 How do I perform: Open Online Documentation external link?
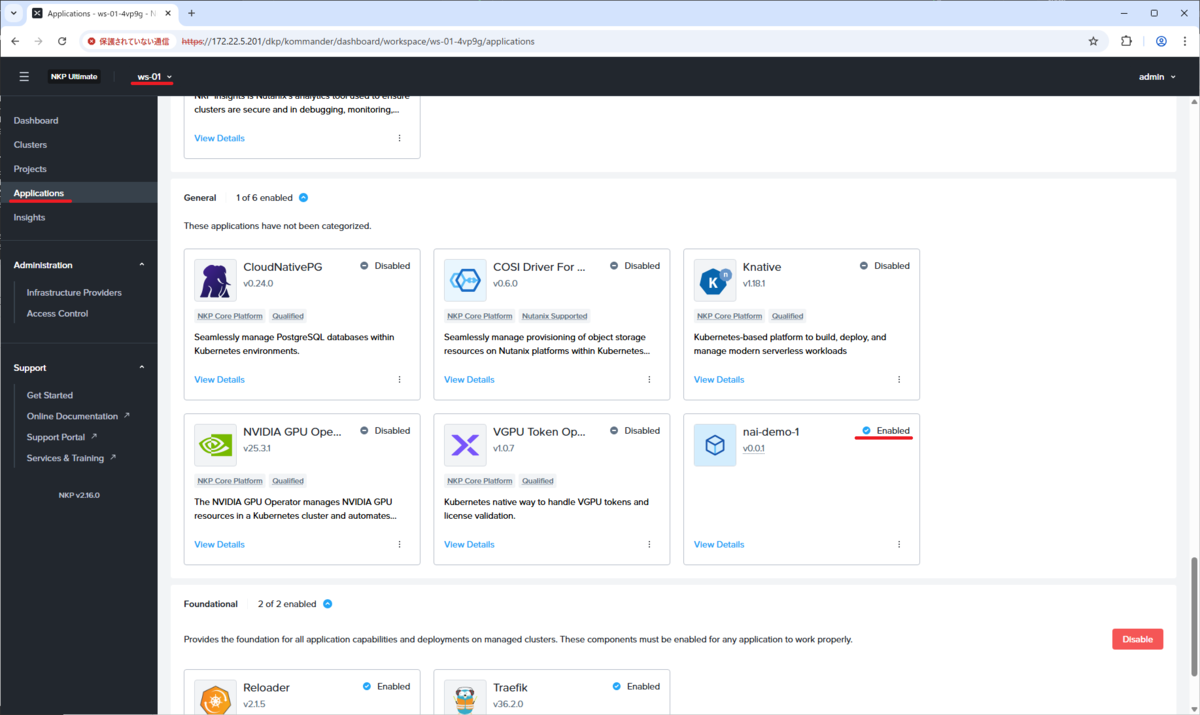click(78, 416)
